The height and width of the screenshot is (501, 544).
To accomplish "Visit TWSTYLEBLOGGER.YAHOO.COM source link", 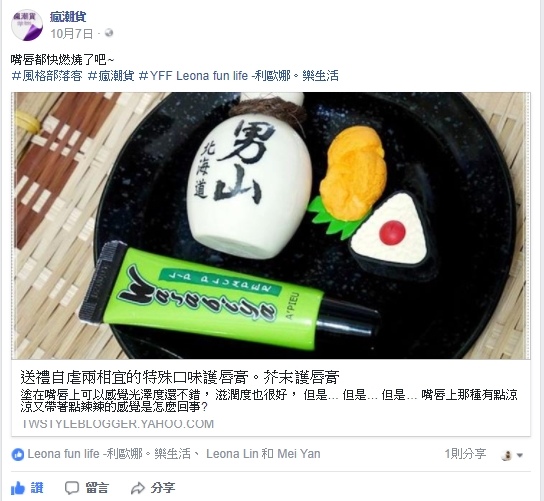I will (x=118, y=424).
